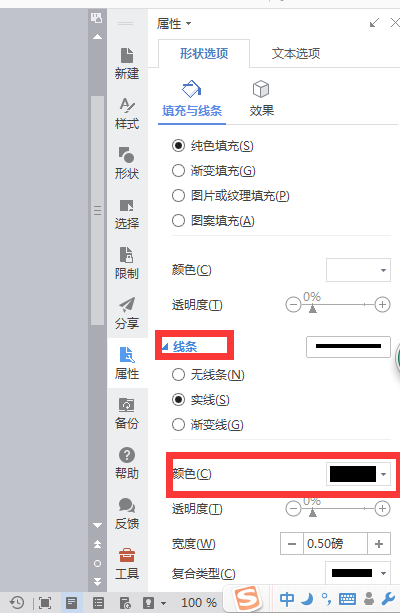The height and width of the screenshot is (613, 400).
Task: Open the 新建 (New) sidebar icon
Action: point(127,63)
